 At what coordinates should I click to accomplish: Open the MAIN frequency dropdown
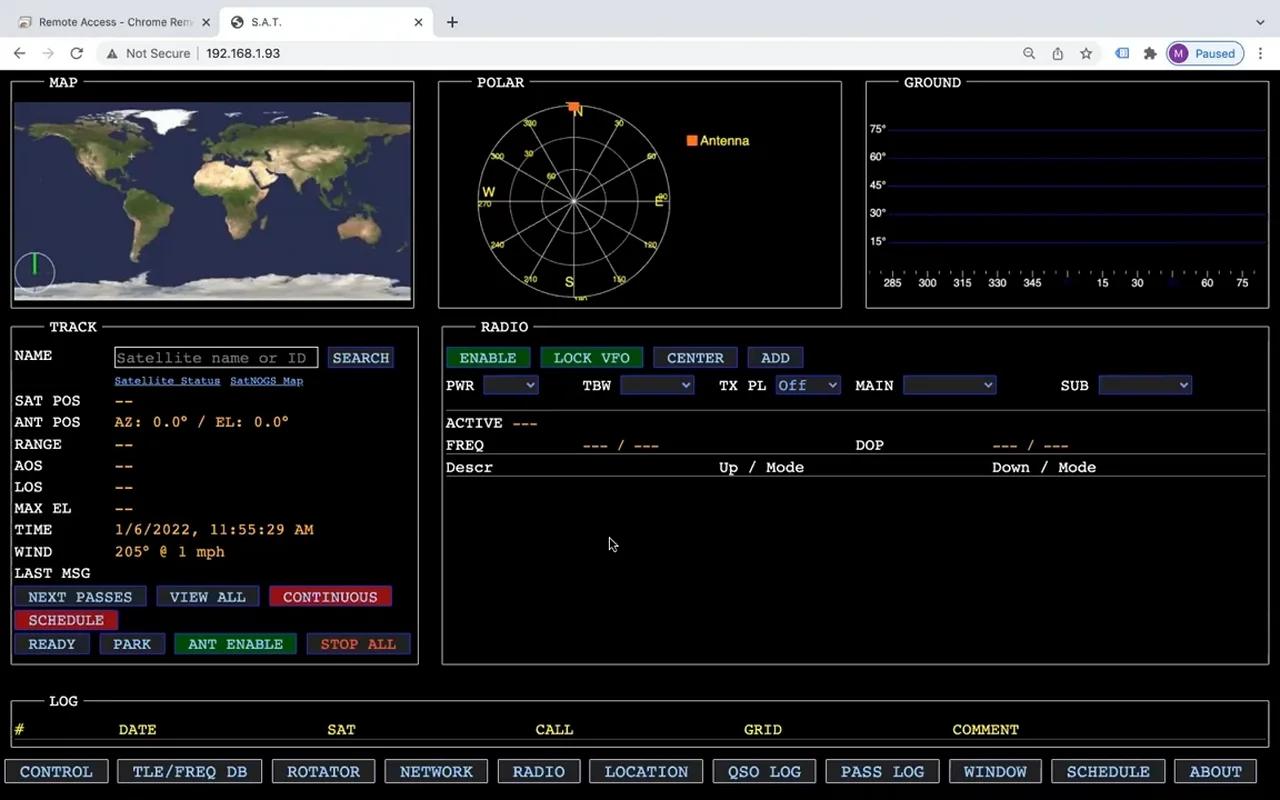tap(949, 384)
